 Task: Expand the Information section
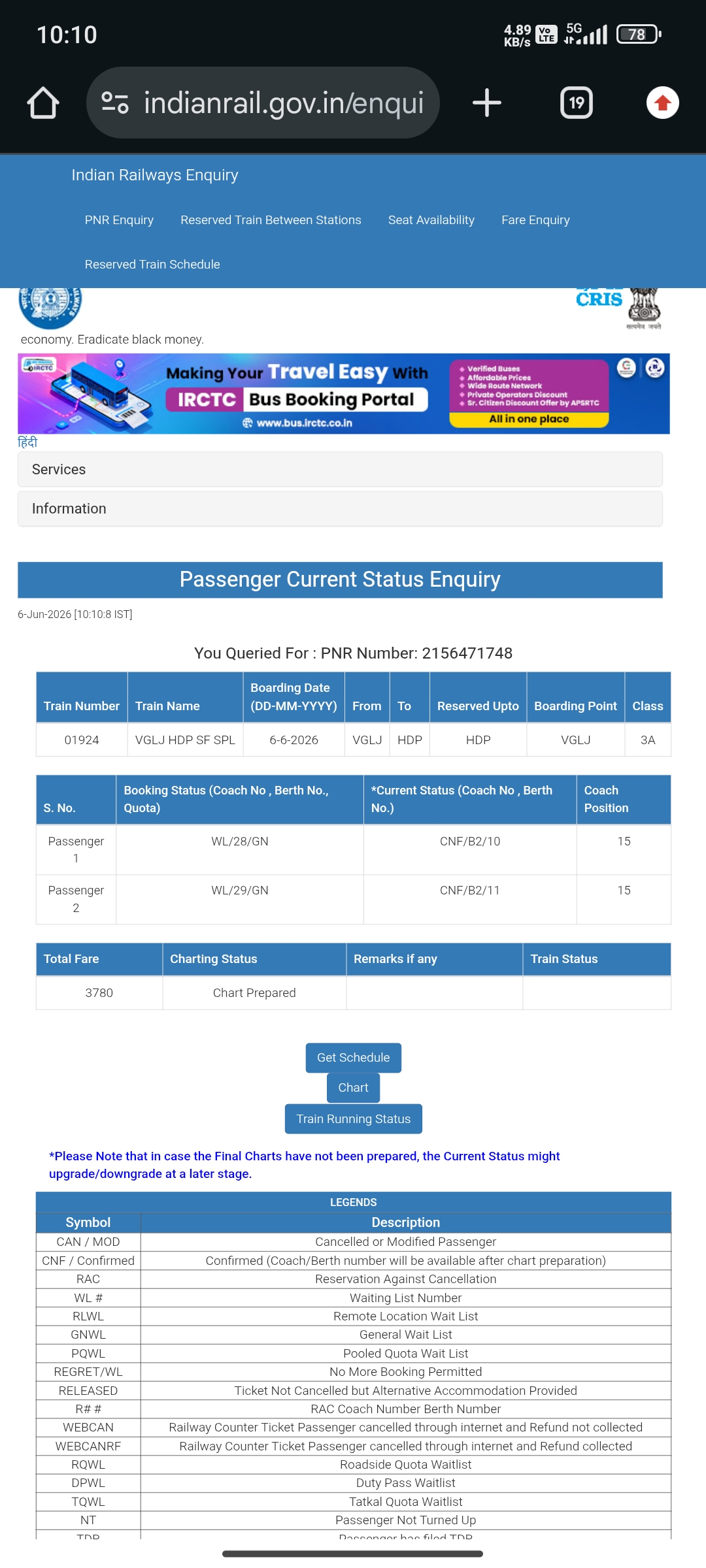[340, 508]
